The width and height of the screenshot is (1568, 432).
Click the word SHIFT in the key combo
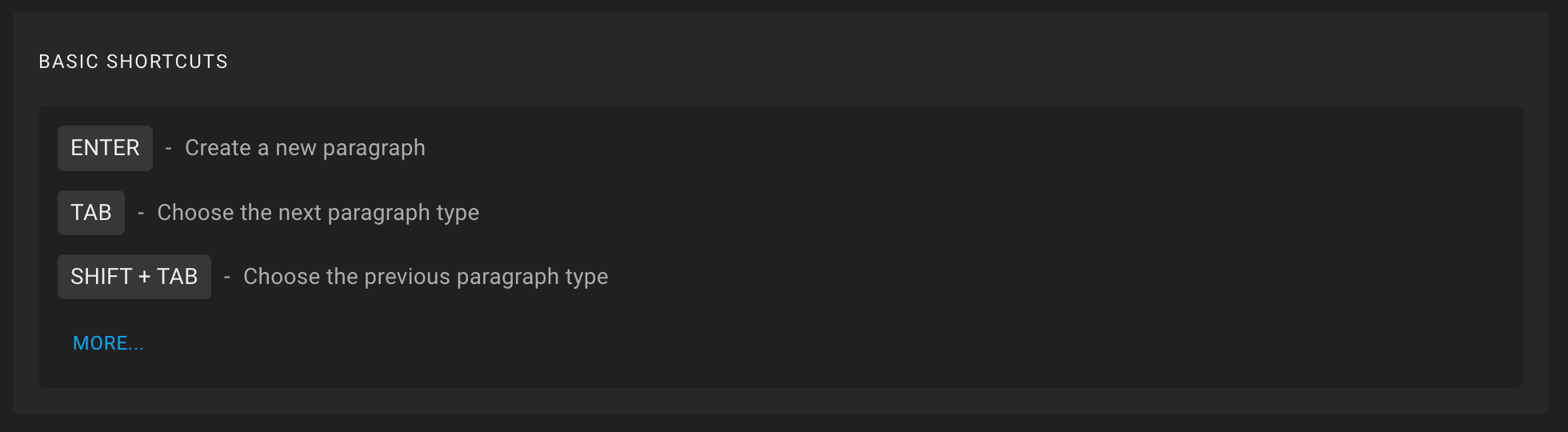click(101, 277)
